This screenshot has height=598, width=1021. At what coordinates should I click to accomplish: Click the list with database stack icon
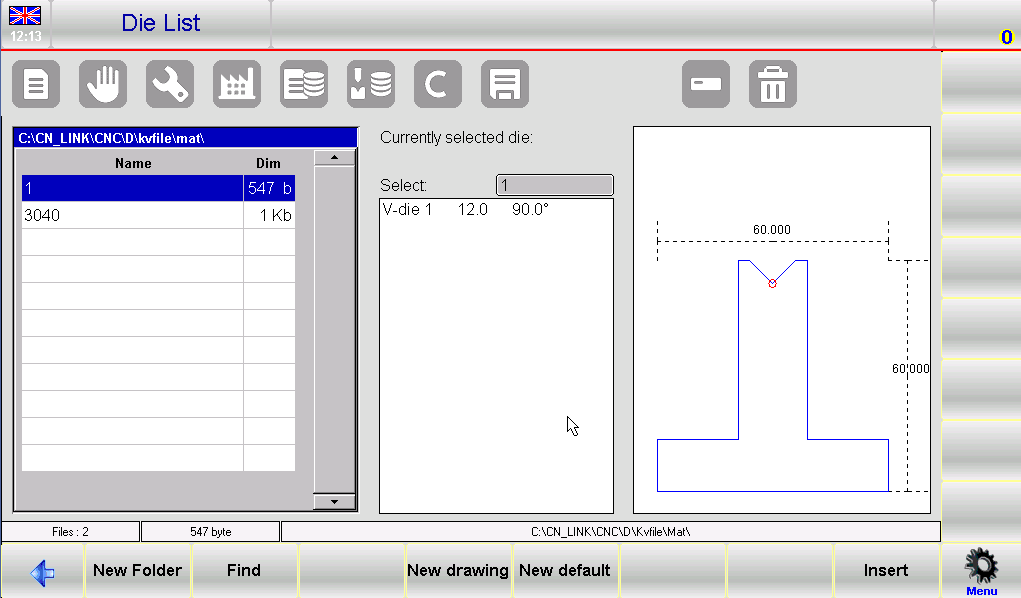coord(304,85)
